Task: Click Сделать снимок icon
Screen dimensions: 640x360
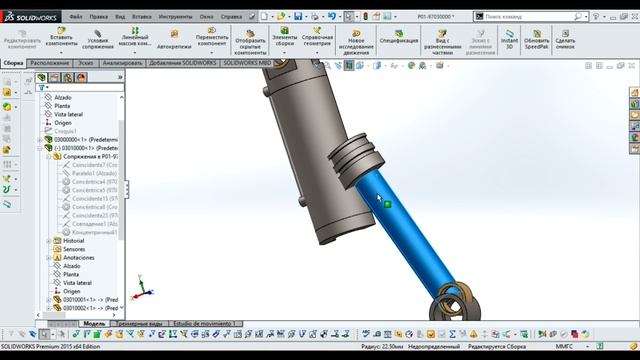Action: coord(565,39)
